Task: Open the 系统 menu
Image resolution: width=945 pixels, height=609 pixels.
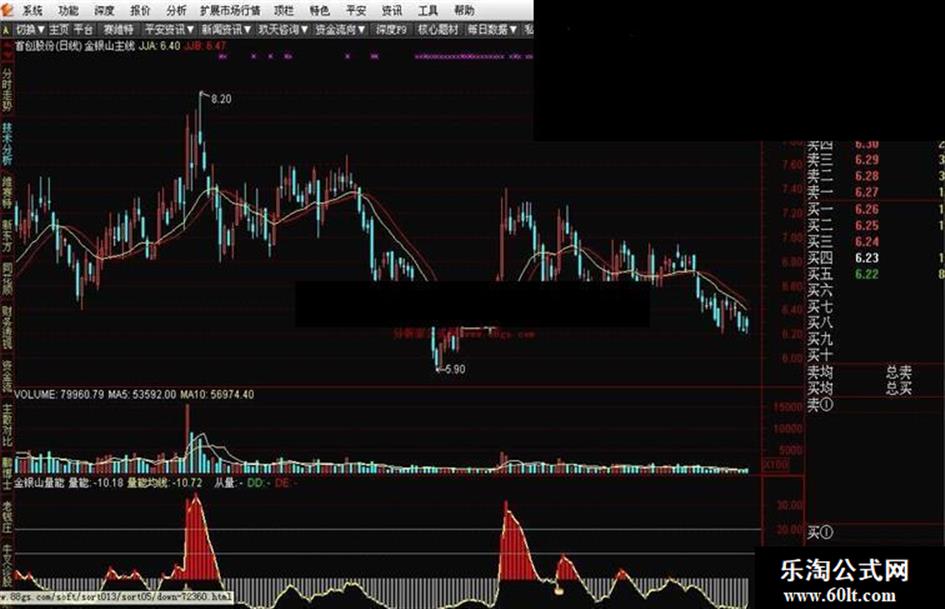Action: pyautogui.click(x=31, y=10)
